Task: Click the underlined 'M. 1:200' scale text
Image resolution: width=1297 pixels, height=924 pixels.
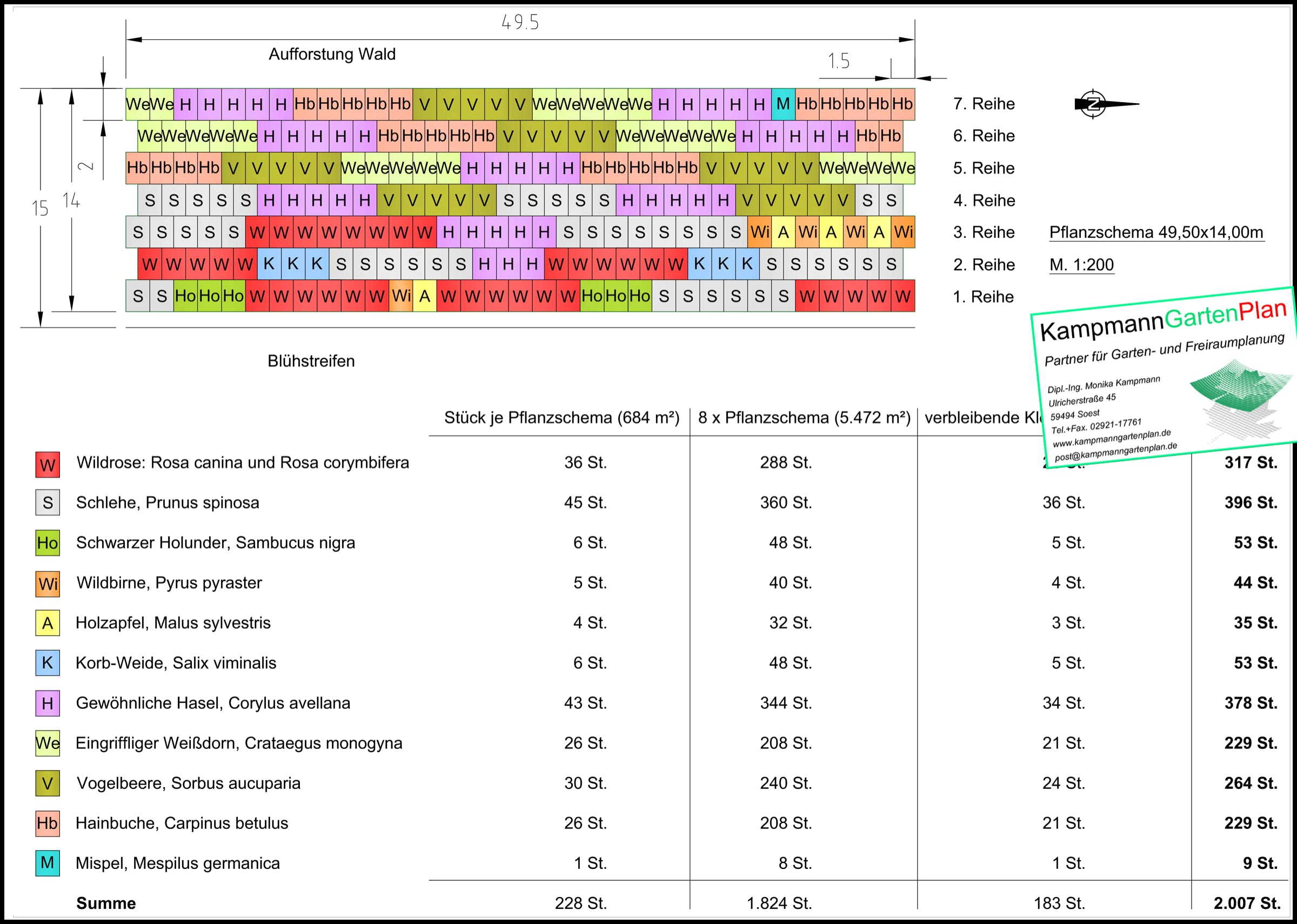Action: [1081, 265]
